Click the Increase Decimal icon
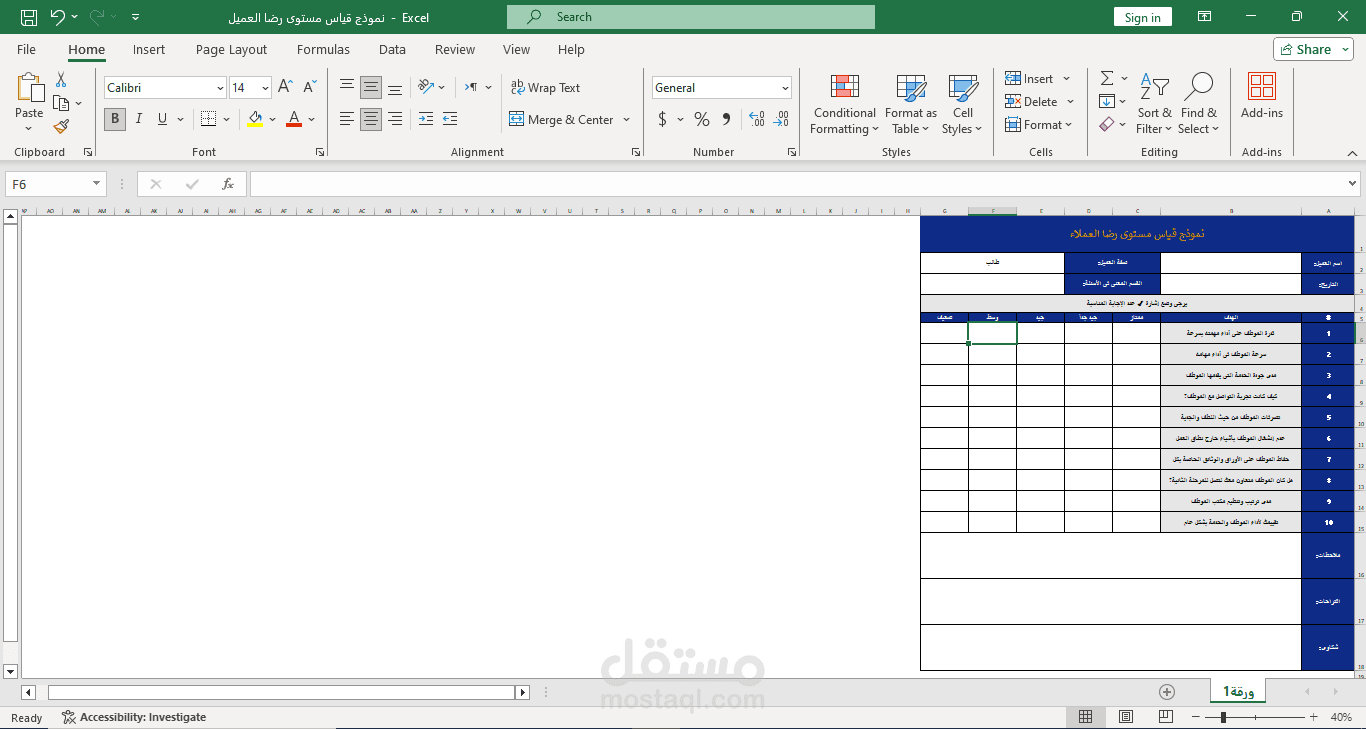The image size is (1366, 729). click(756, 119)
